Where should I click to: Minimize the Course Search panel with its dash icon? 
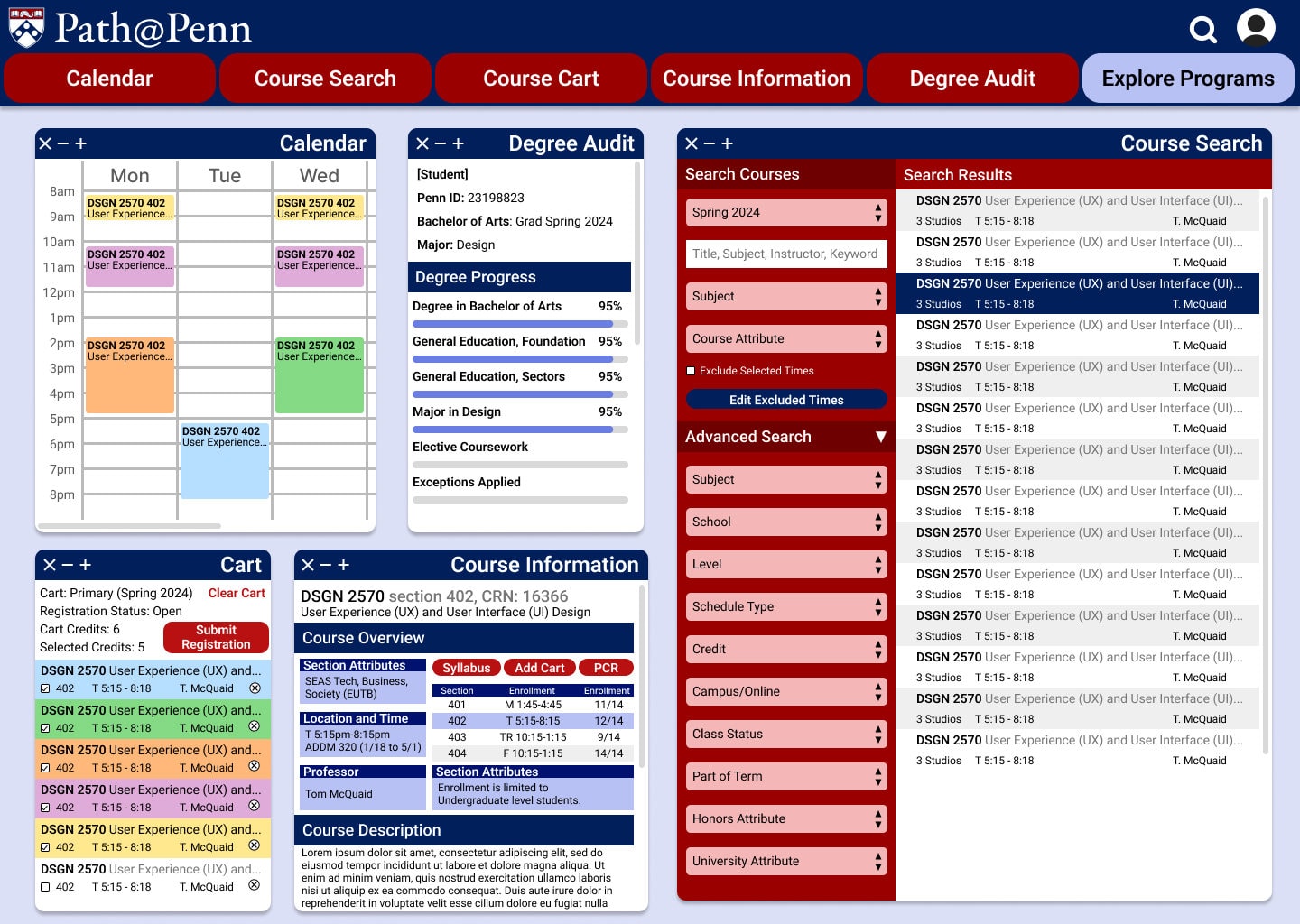click(x=710, y=143)
